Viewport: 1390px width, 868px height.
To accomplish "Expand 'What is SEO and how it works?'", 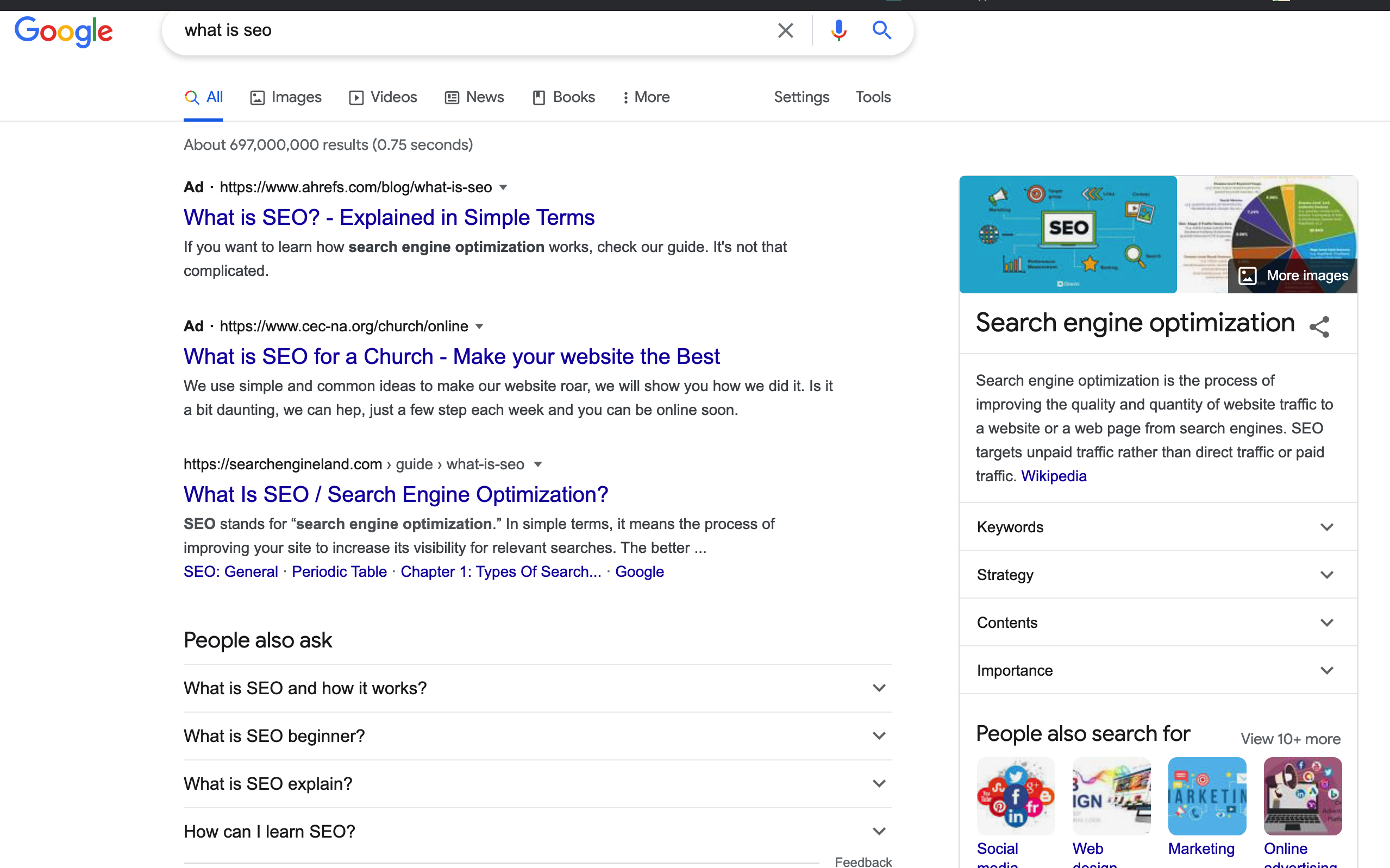I will pyautogui.click(x=879, y=688).
